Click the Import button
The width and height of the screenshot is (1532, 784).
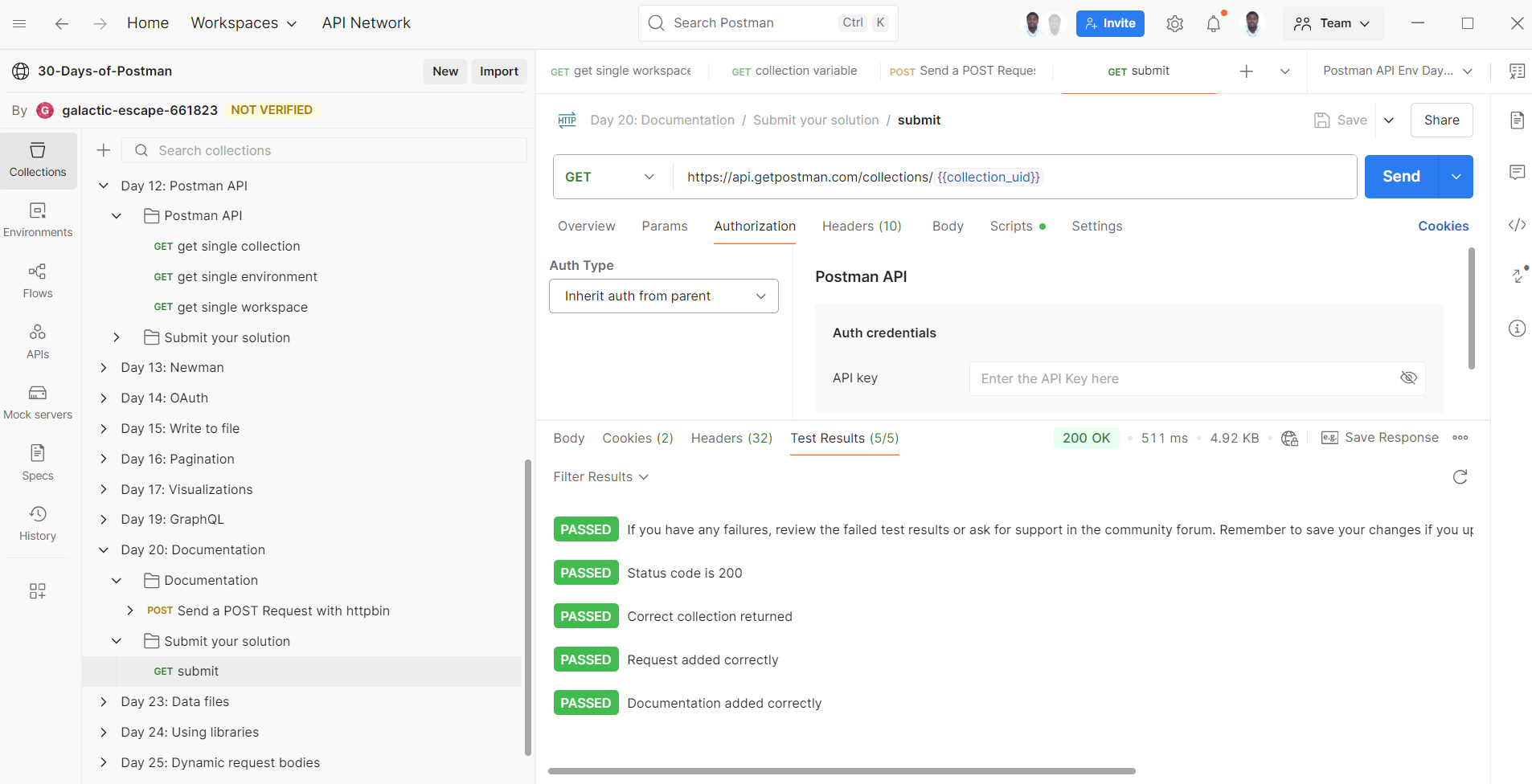pyautogui.click(x=498, y=71)
